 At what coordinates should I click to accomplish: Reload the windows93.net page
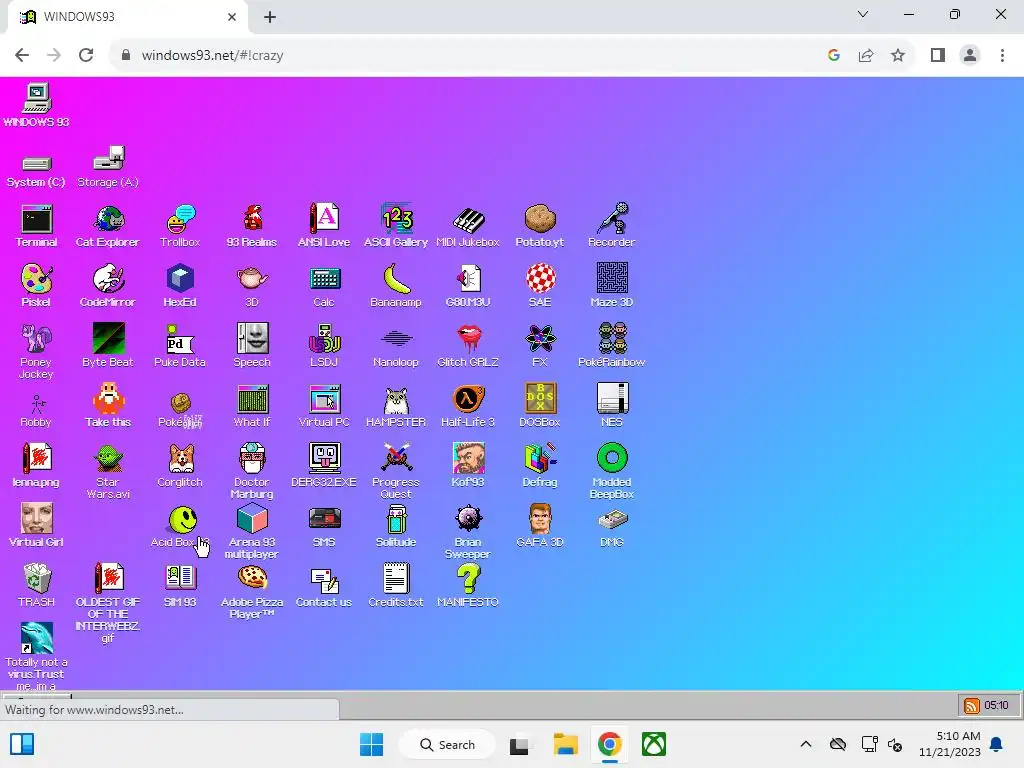(x=86, y=56)
